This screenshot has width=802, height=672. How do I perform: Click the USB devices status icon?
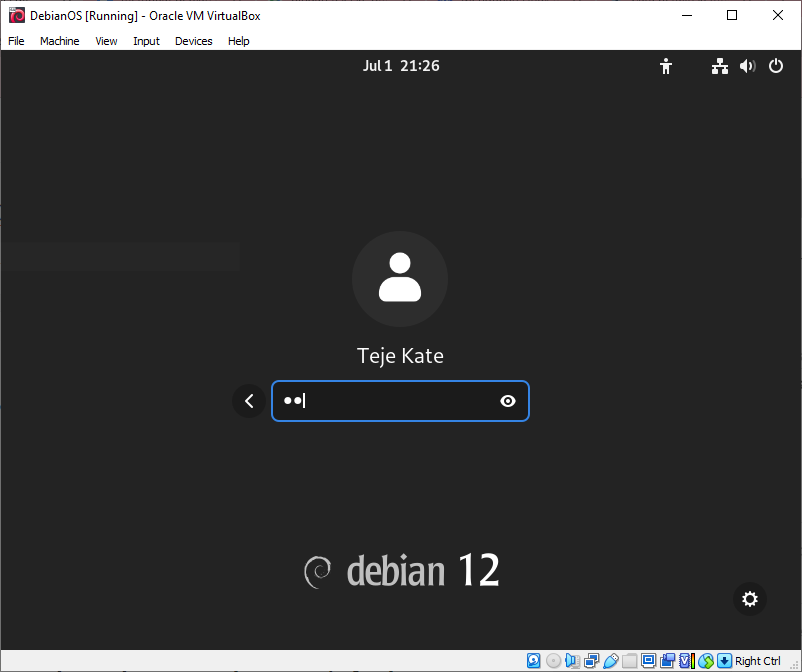coord(610,661)
